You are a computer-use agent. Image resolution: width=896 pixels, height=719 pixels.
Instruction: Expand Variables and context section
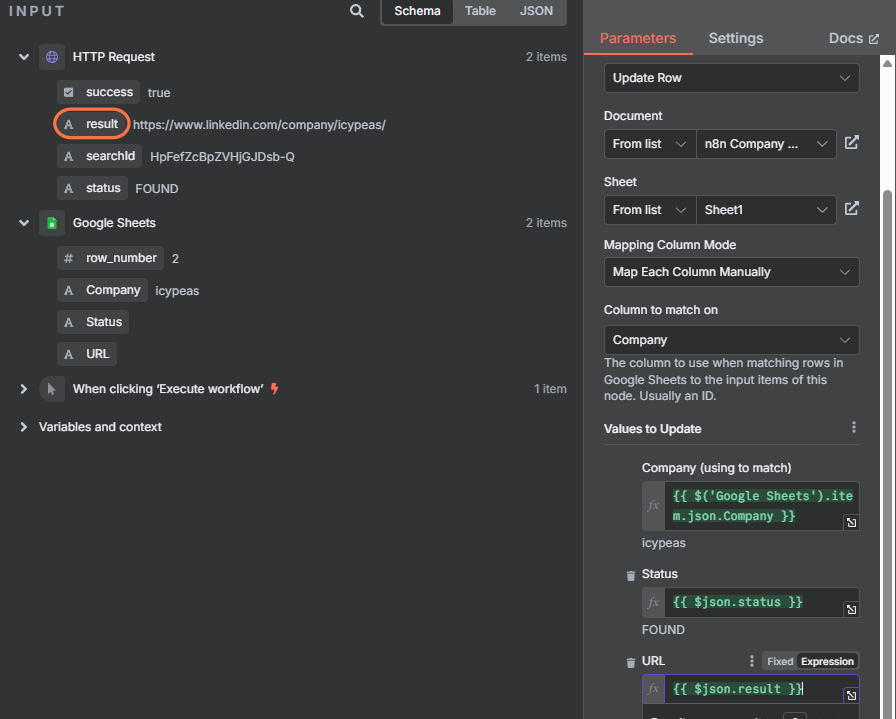click(24, 427)
